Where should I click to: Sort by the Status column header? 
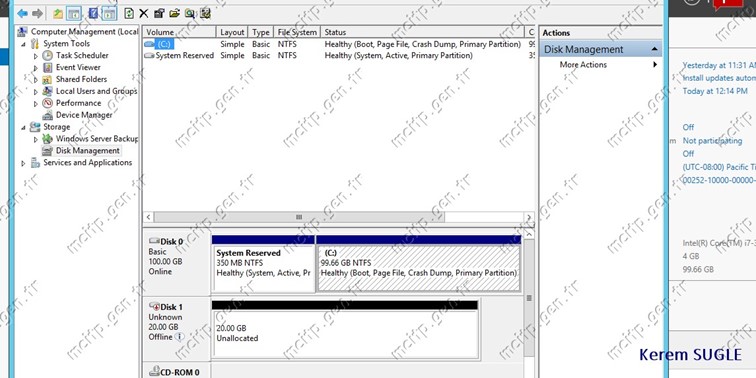point(422,32)
